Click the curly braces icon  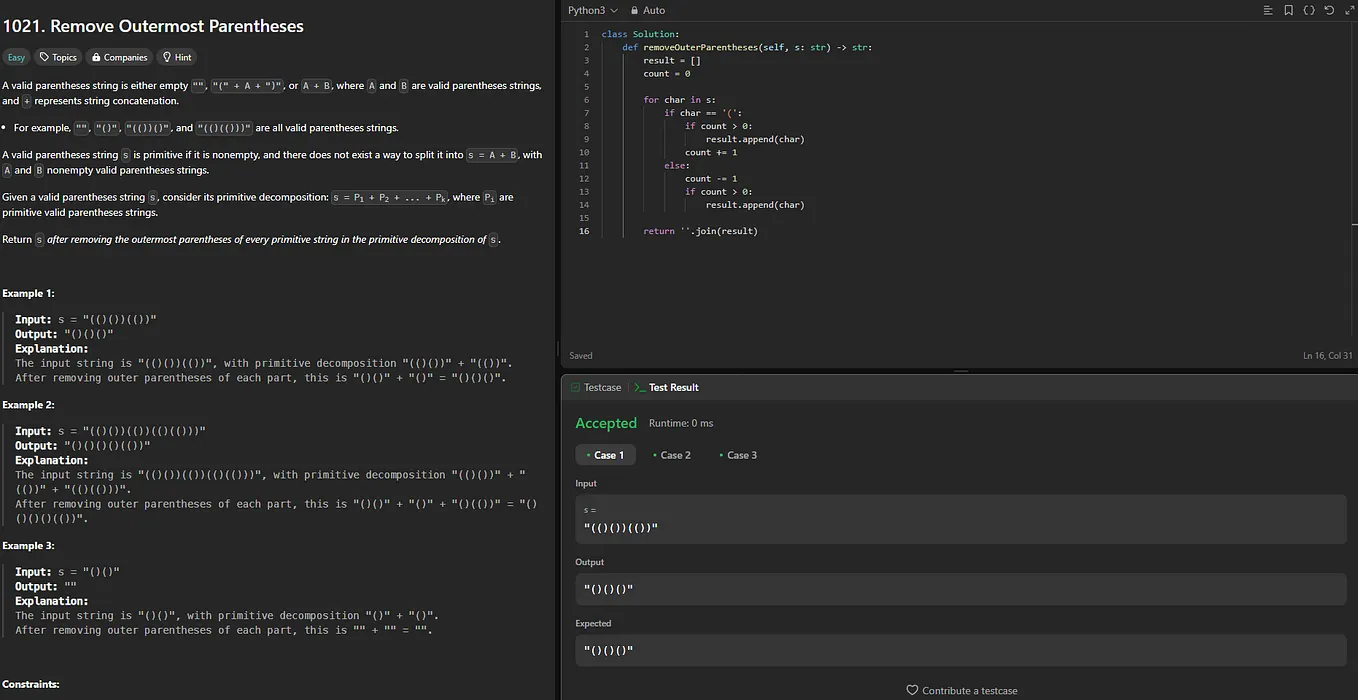(x=1309, y=10)
